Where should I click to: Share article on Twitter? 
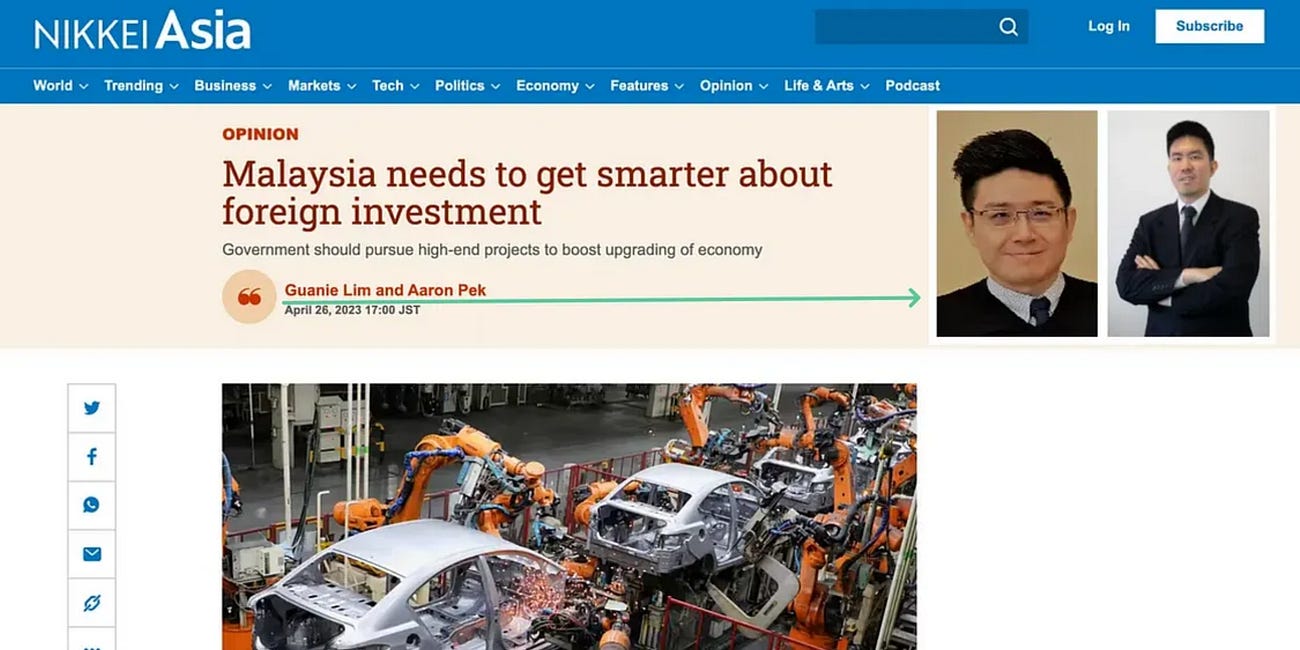pos(92,408)
